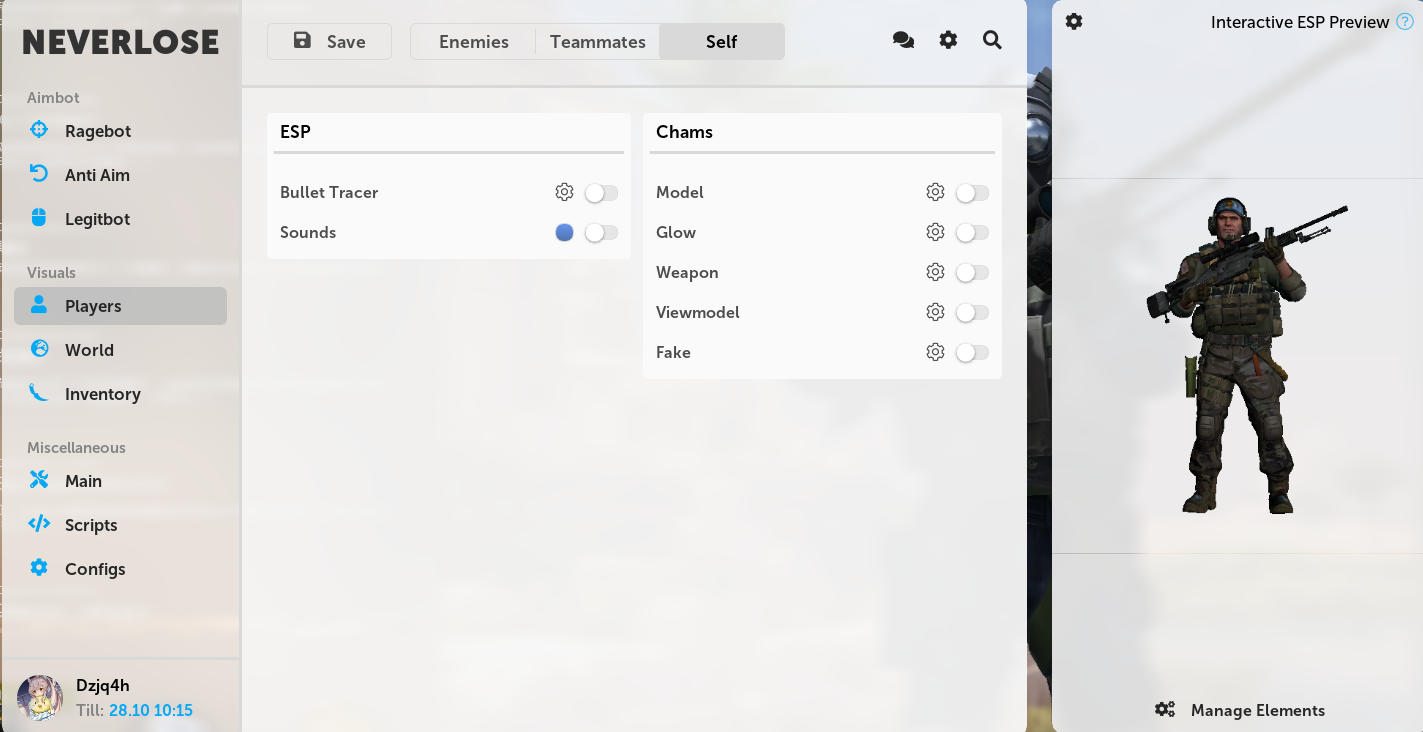
Task: Click Manage Elements button
Action: [x=1239, y=710]
